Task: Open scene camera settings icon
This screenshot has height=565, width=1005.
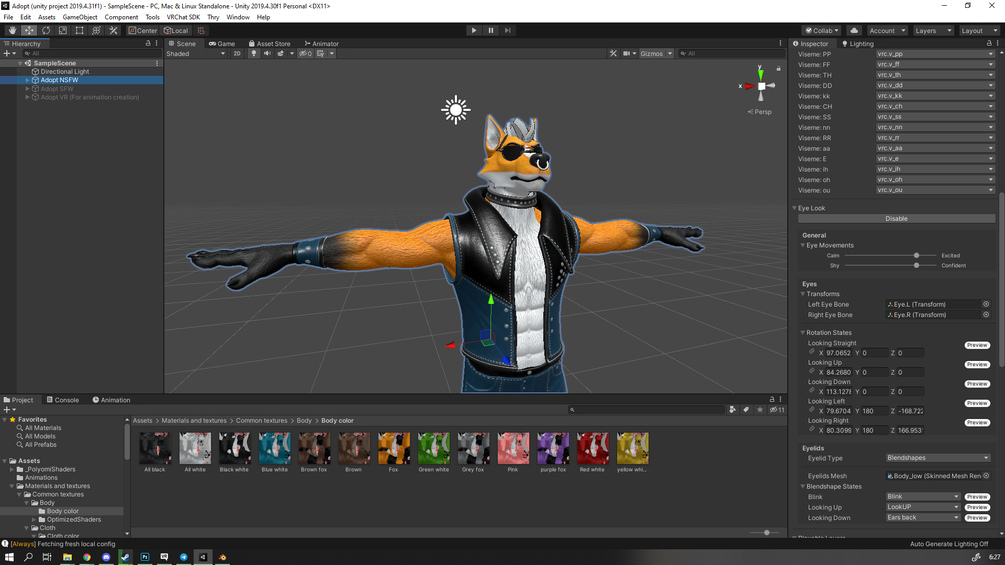Action: click(627, 54)
